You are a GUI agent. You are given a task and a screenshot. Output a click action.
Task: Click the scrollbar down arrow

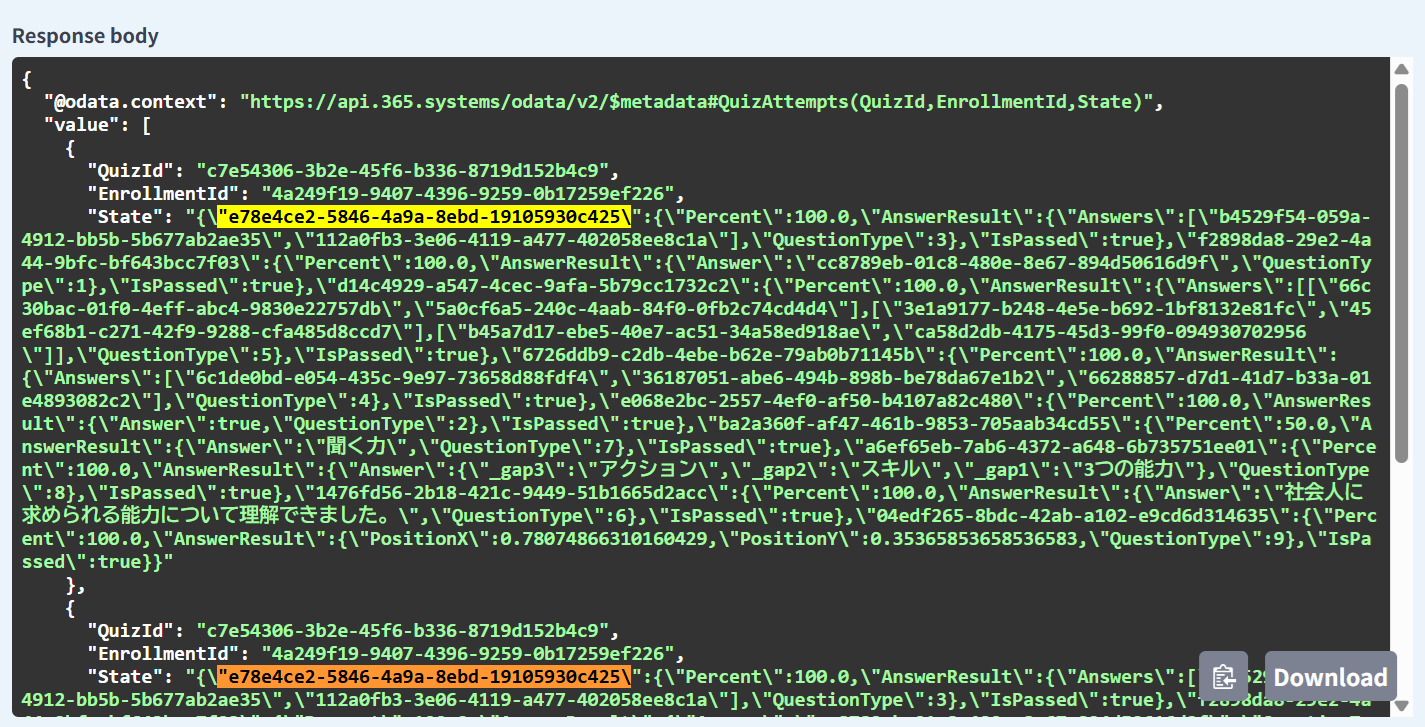click(x=1402, y=707)
